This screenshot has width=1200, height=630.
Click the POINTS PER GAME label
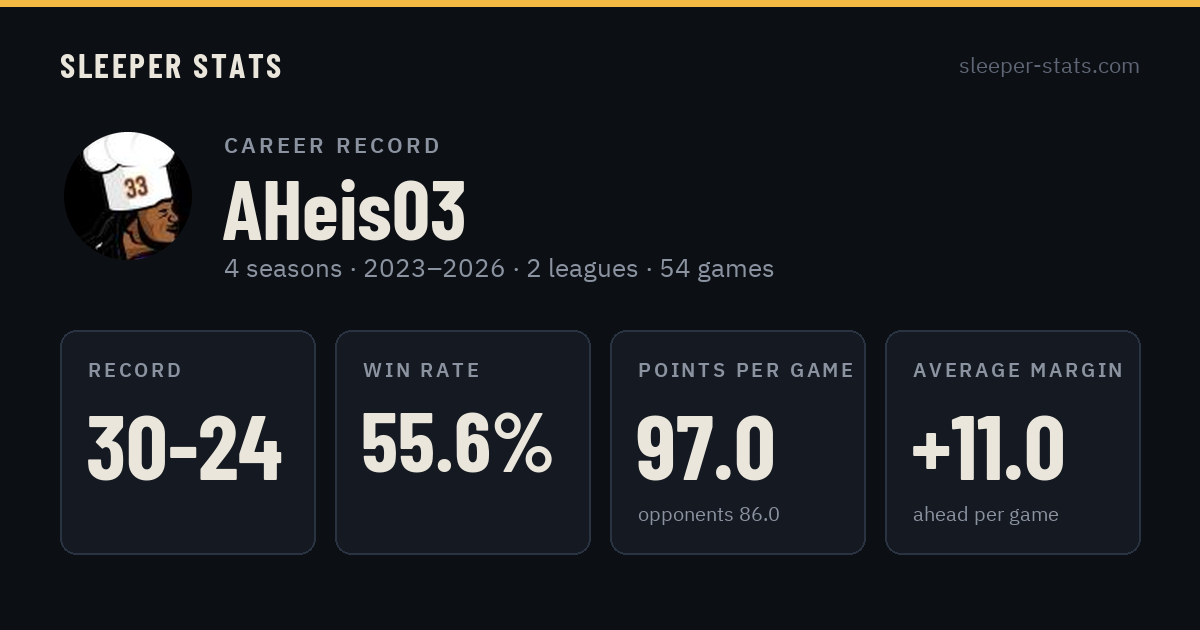(x=746, y=370)
